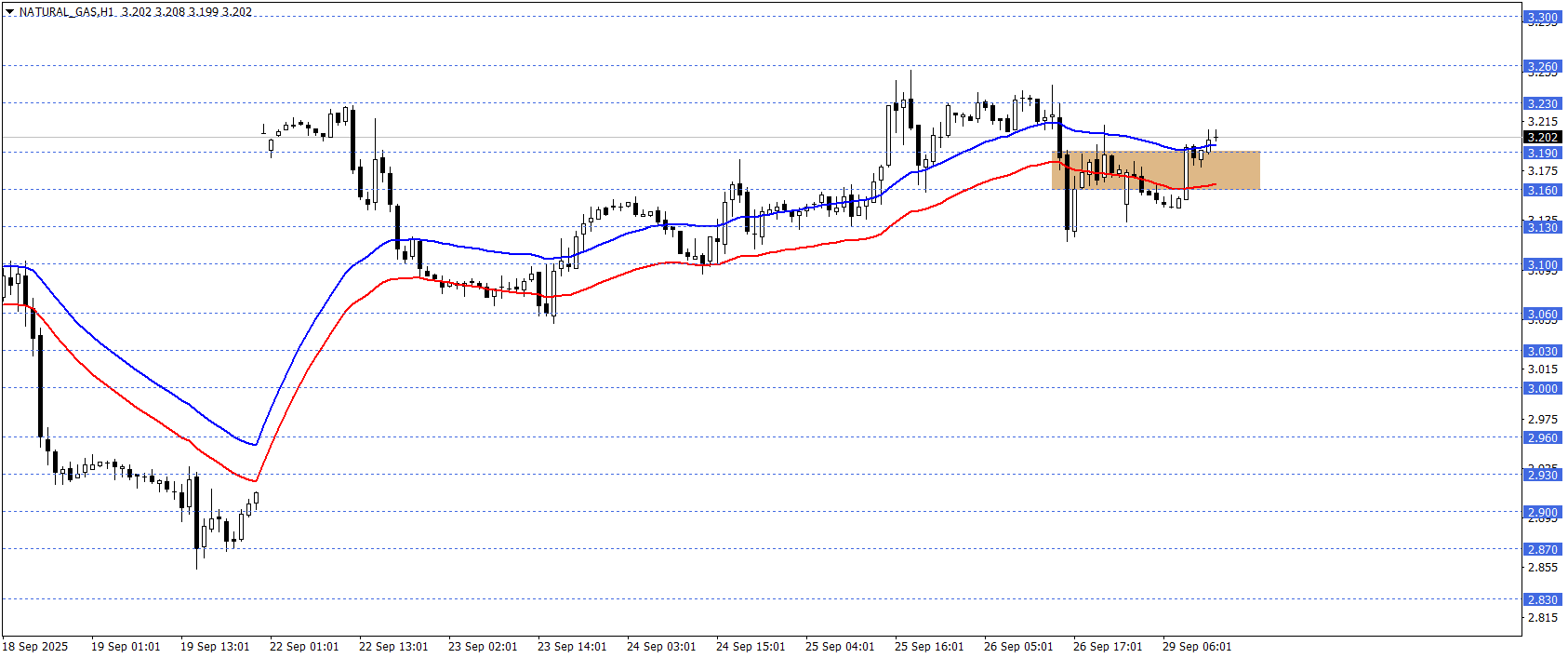Select the 3.000 price level tag
The image size is (1568, 658).
click(x=1542, y=388)
